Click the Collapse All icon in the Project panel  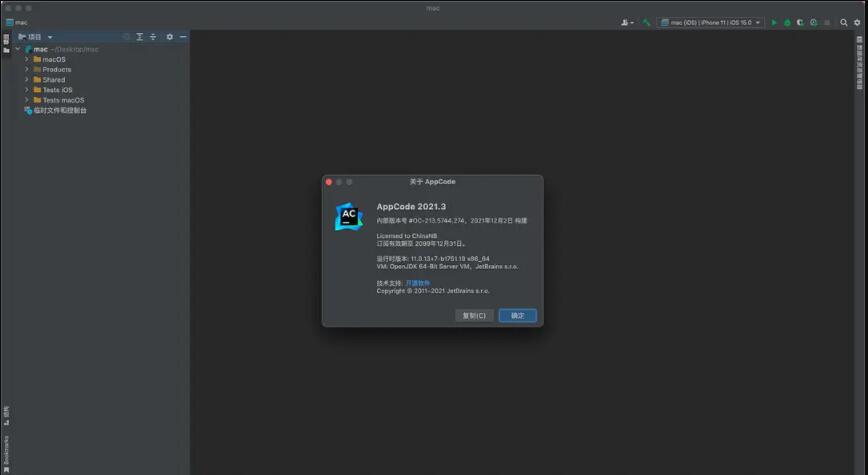[x=153, y=37]
